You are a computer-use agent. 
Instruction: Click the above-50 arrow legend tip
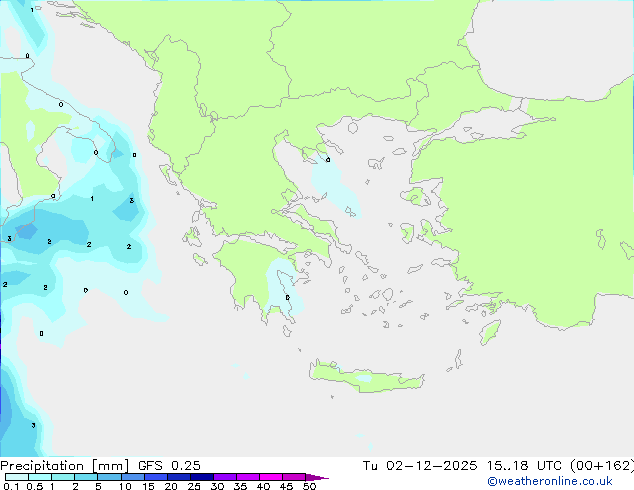click(317, 477)
